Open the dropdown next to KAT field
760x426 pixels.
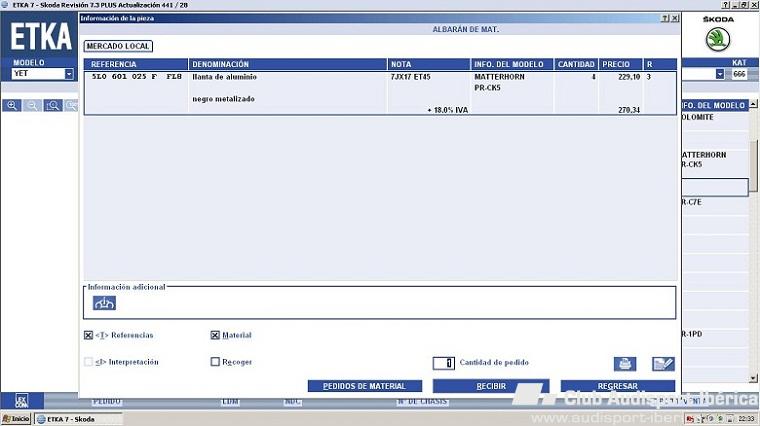click(719, 74)
